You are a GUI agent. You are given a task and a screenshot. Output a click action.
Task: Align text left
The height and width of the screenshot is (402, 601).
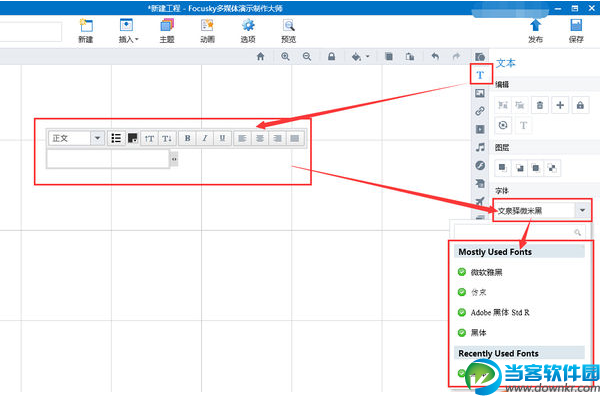pos(242,138)
